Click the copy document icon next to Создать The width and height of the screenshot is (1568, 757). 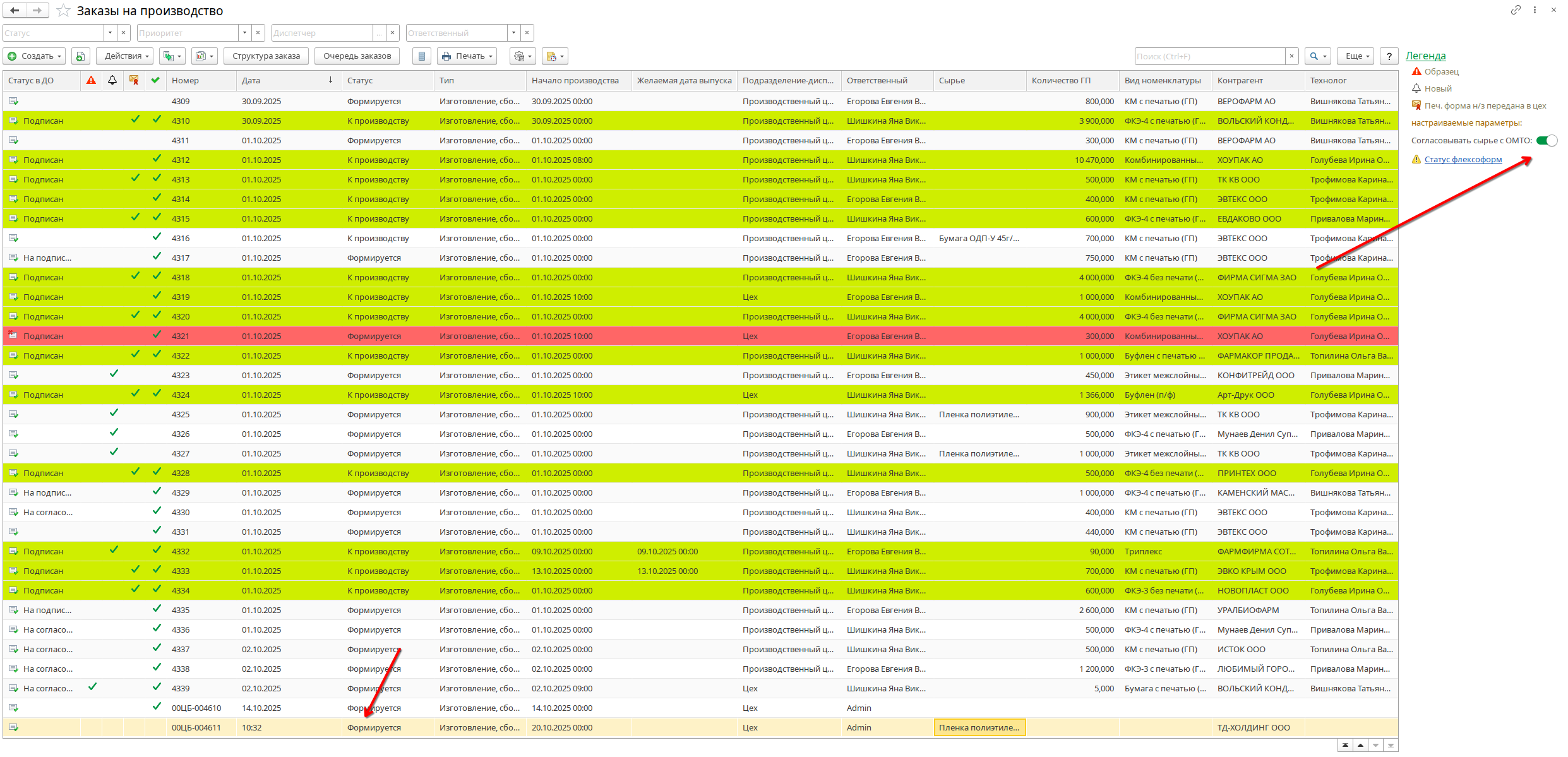[x=80, y=56]
